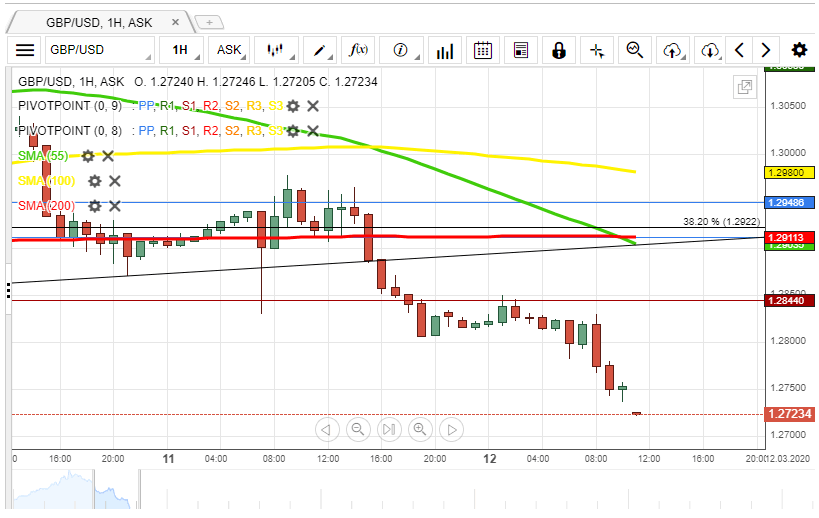
Task: Go to next chart with right chevron
Action: pos(766,50)
